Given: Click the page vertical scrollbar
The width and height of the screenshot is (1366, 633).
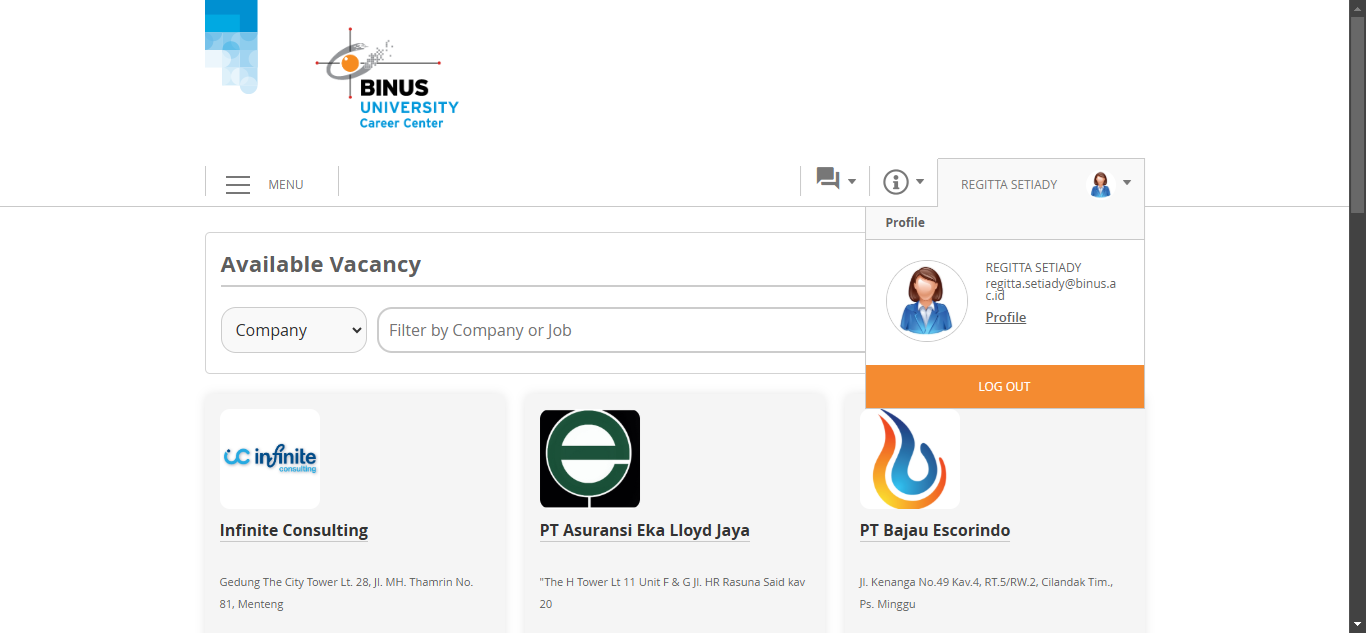Looking at the screenshot, I should pos(1357,300).
